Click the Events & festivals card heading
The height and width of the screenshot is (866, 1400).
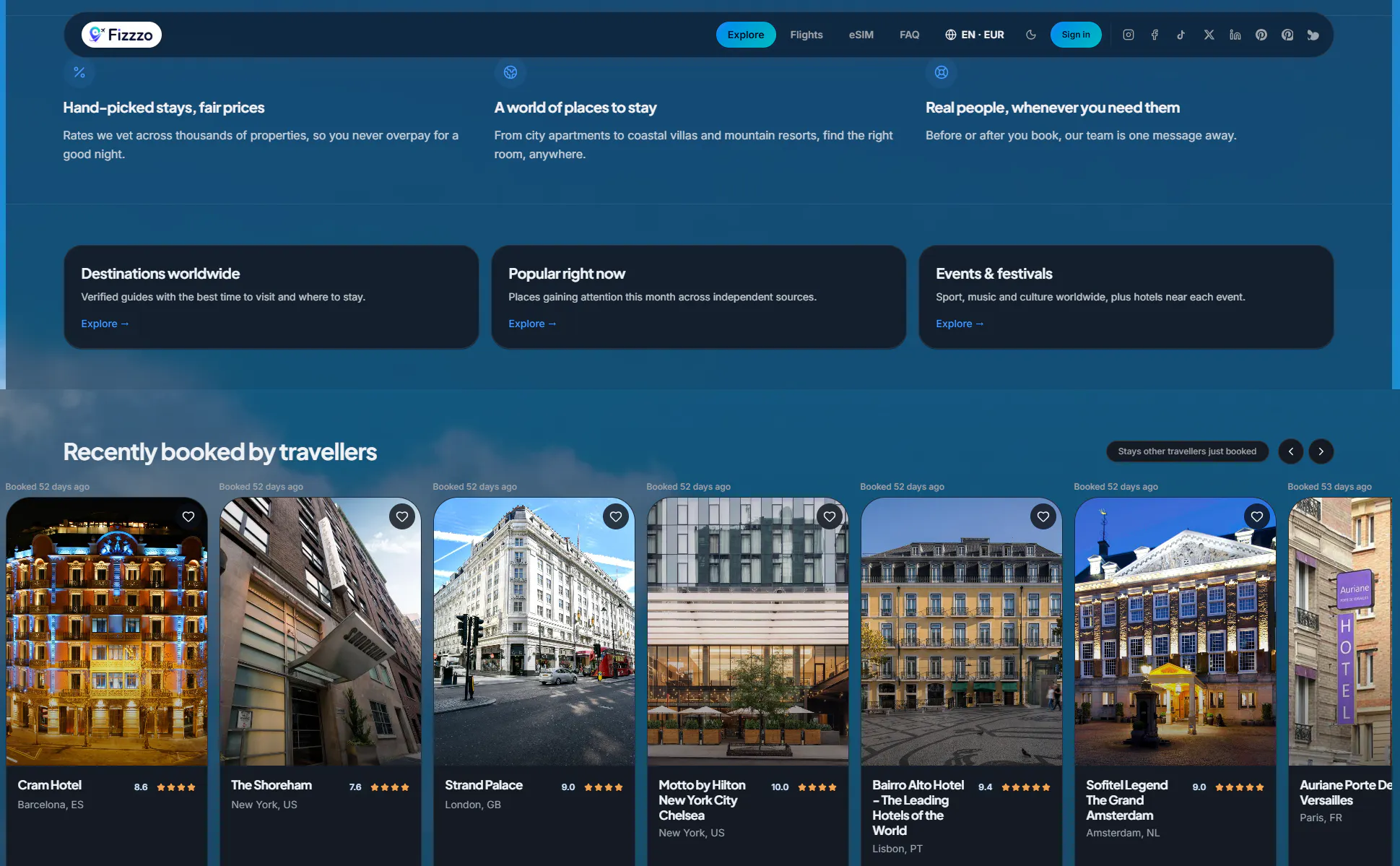pos(994,274)
